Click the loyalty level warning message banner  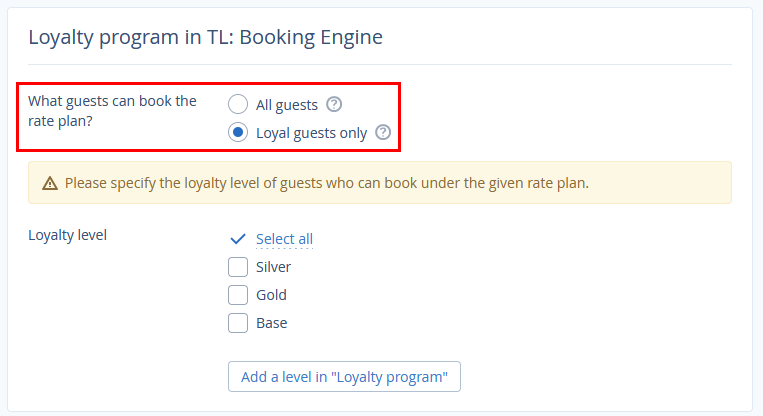click(380, 183)
